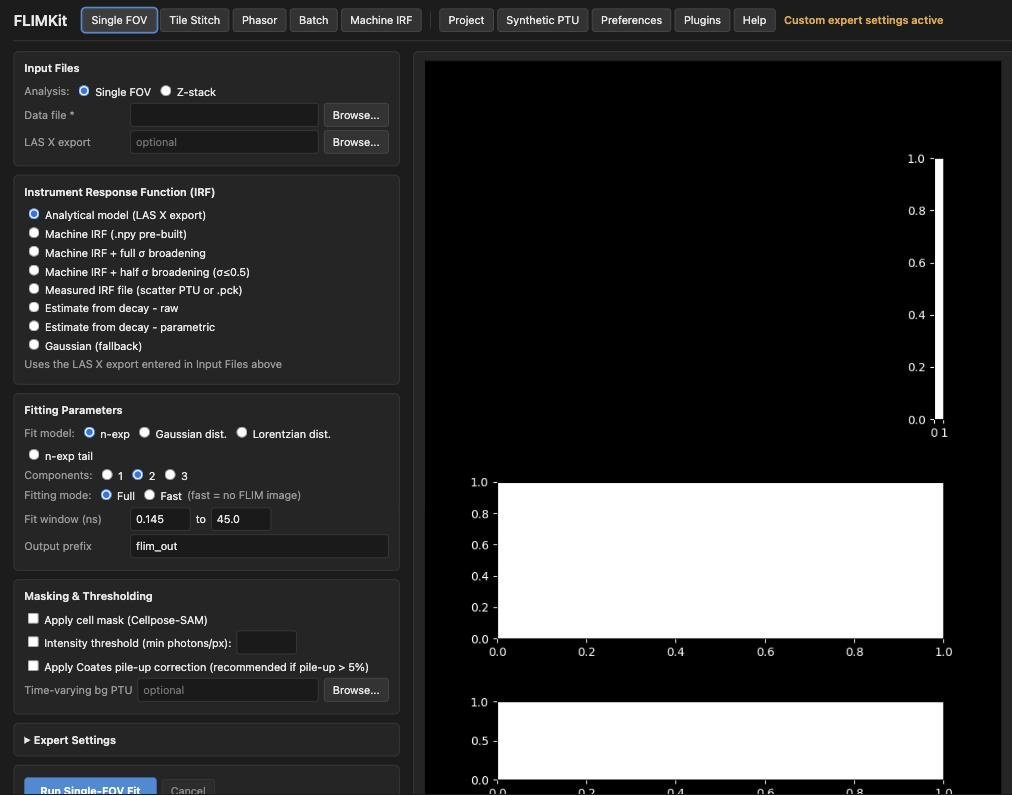Open the Tile Stitch tab
Image resolution: width=1012 pixels, height=795 pixels.
point(194,20)
